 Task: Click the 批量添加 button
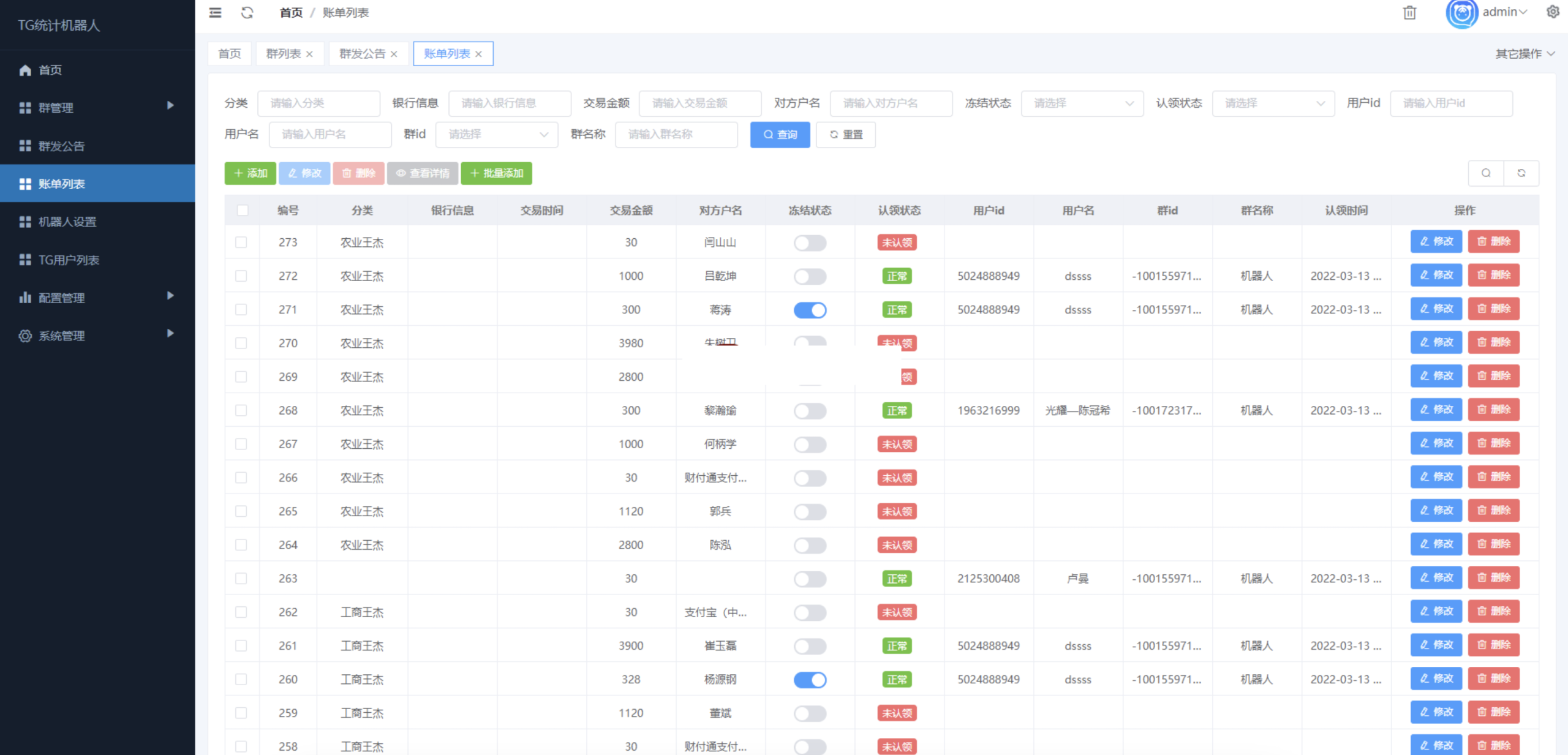[x=496, y=173]
